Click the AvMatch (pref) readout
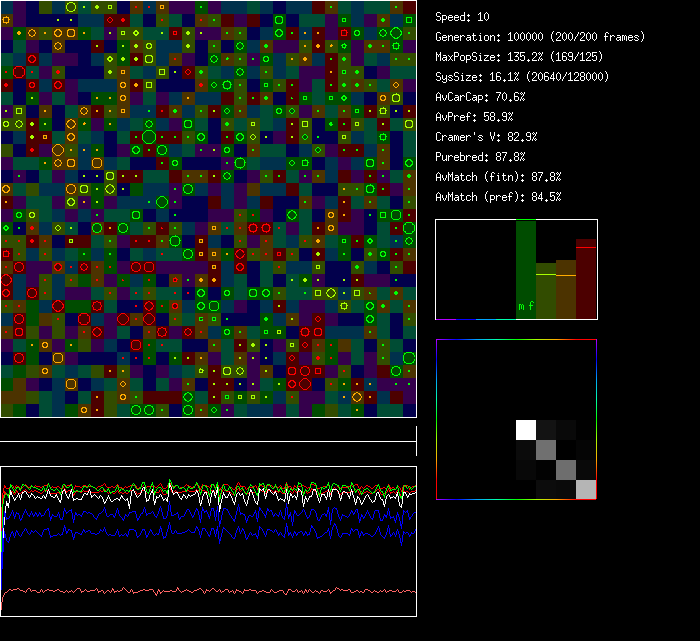The image size is (700, 641). [x=498, y=197]
